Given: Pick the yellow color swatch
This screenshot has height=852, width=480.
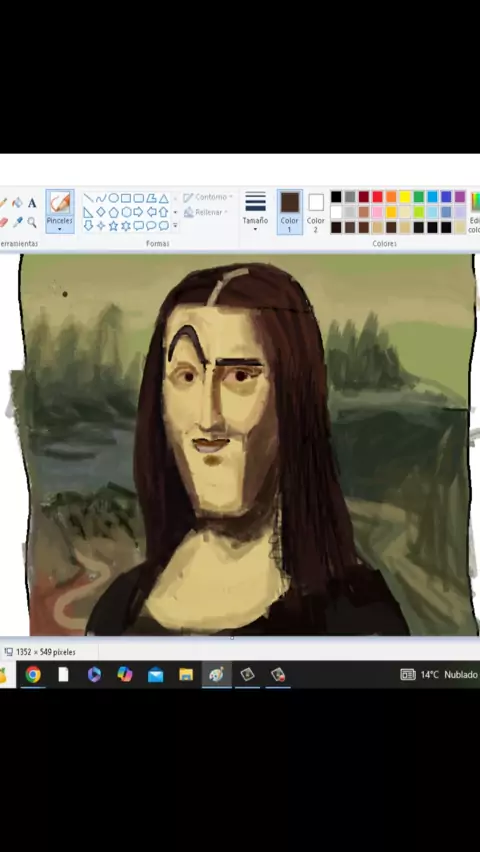Looking at the screenshot, I should pyautogui.click(x=405, y=197).
